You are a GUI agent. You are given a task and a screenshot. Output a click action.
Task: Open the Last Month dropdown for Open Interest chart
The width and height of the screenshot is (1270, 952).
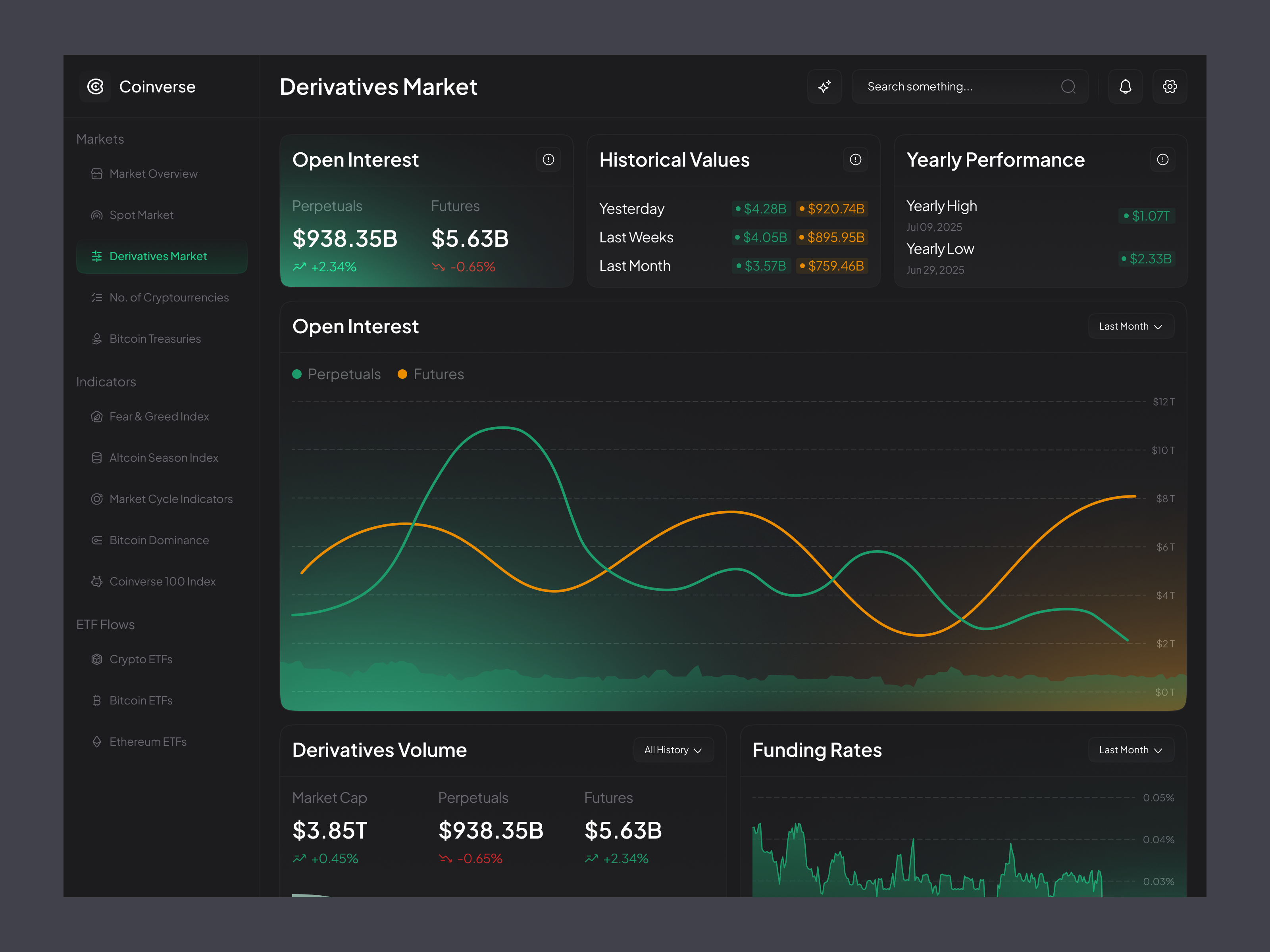point(1130,326)
